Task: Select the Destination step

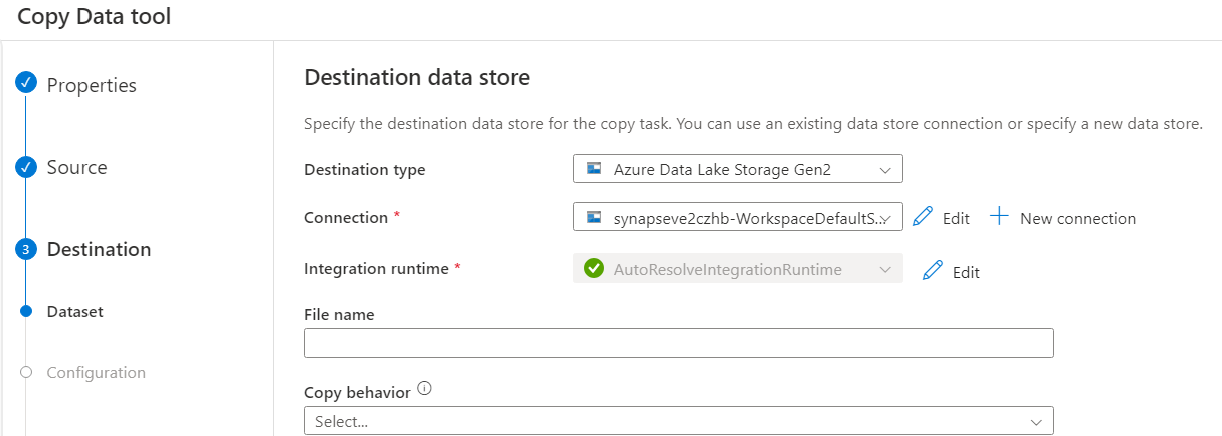Action: coord(99,249)
